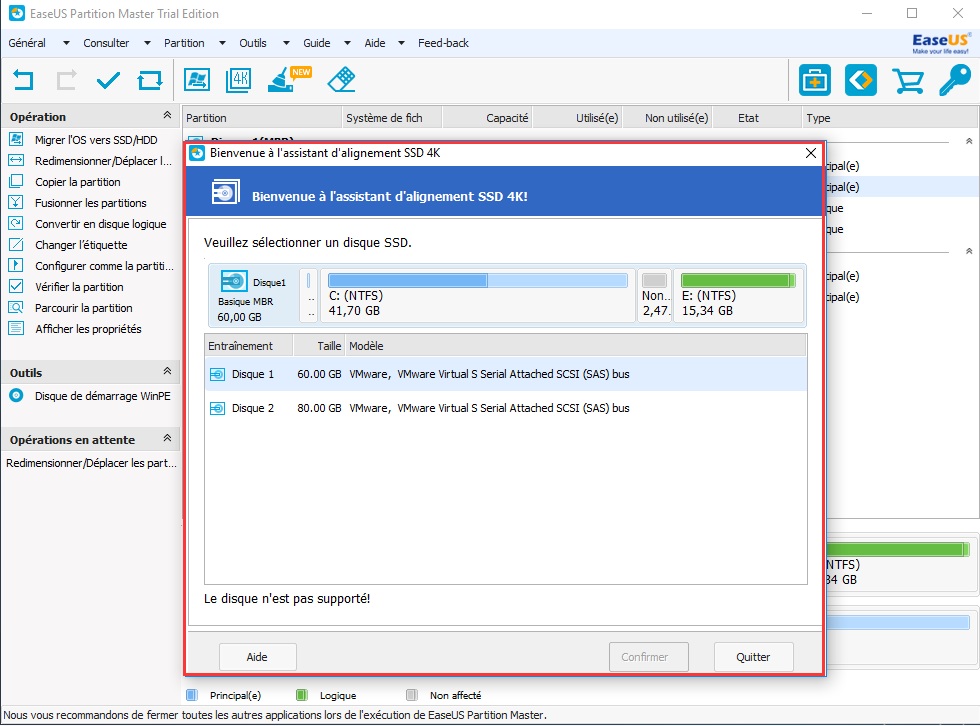Click Convertir en disque logique icon
The height and width of the screenshot is (726, 980).
tap(16, 224)
